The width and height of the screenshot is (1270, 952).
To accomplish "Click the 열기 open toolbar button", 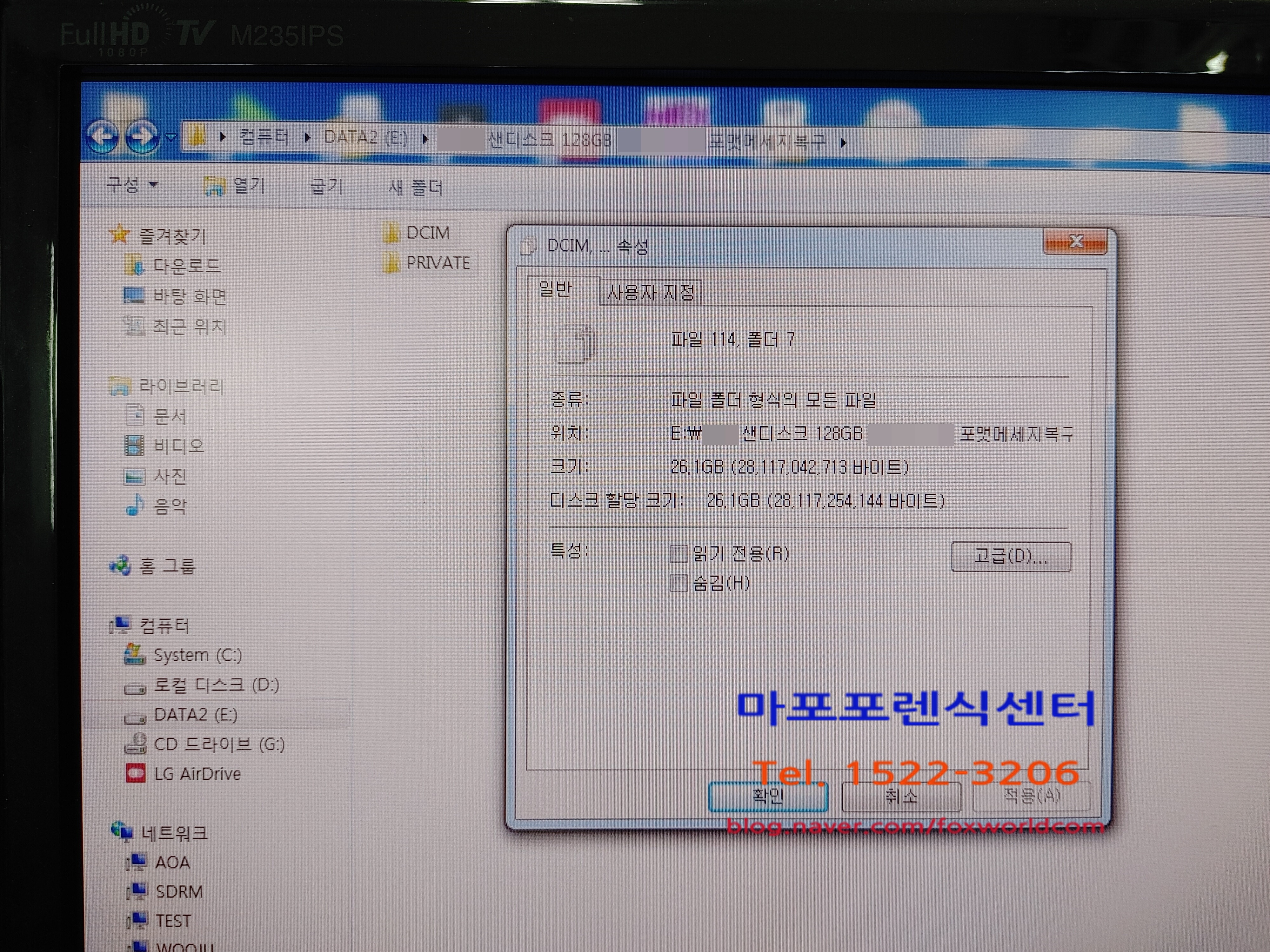I will pos(235,185).
